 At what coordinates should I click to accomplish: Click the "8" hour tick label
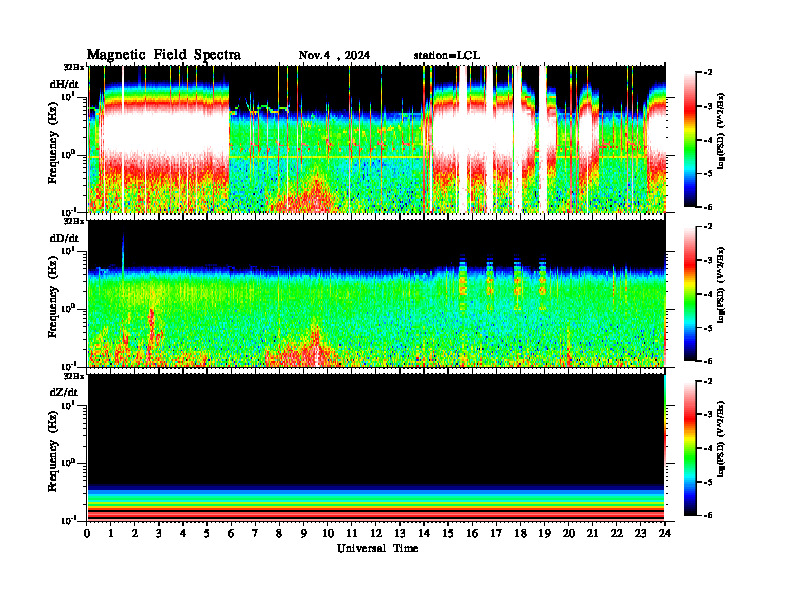279,533
